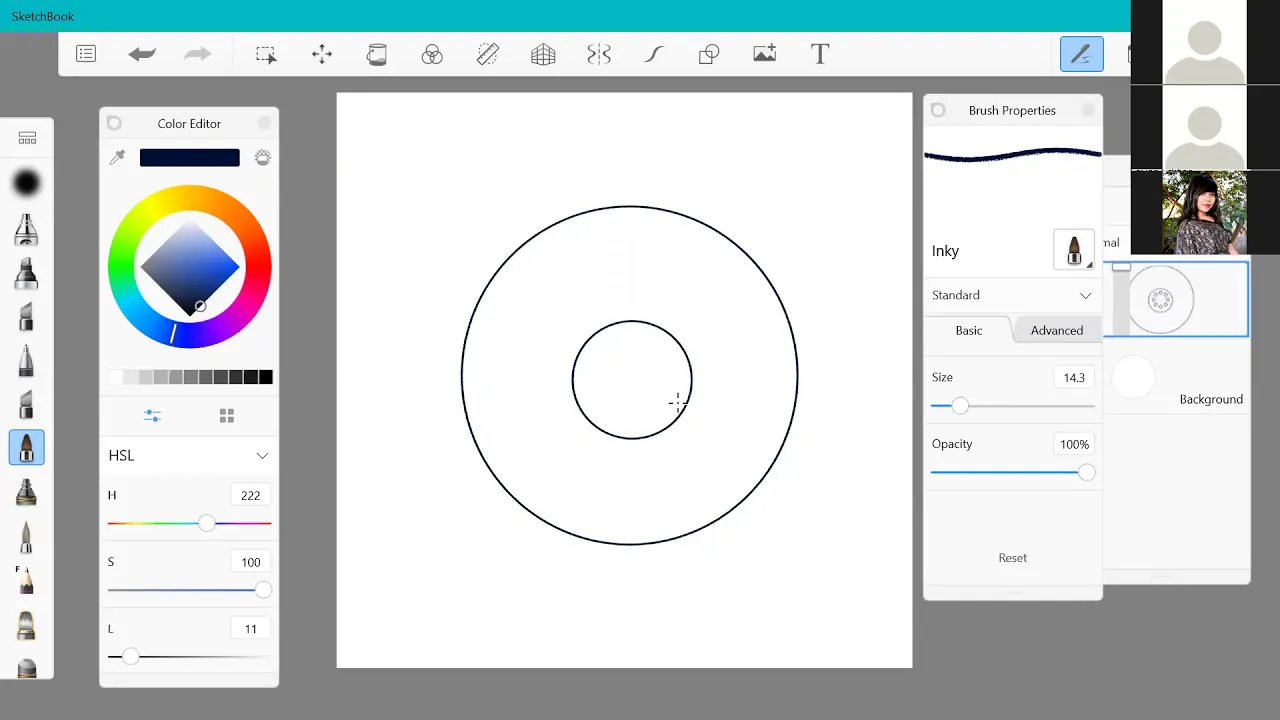
Task: Redo with the forward arrow
Action: point(198,54)
